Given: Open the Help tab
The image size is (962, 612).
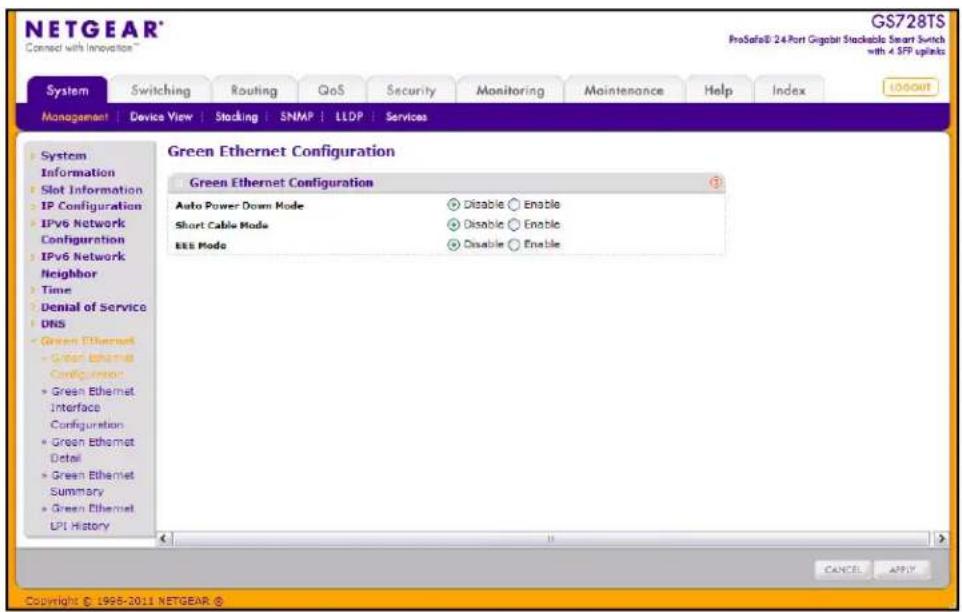Looking at the screenshot, I should click(x=718, y=91).
